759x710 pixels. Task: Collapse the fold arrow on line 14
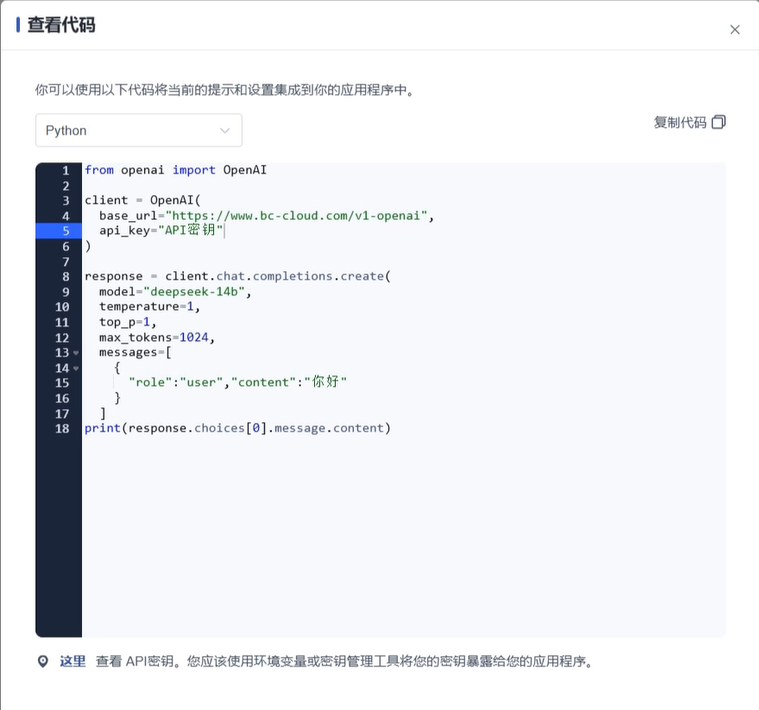pyautogui.click(x=76, y=368)
